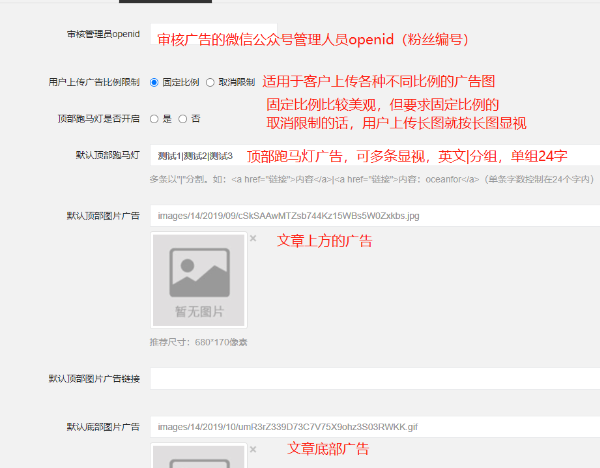This screenshot has width=600, height=468.
Task: Click the 默认底部图片广告 path field
Action: [x=375, y=427]
